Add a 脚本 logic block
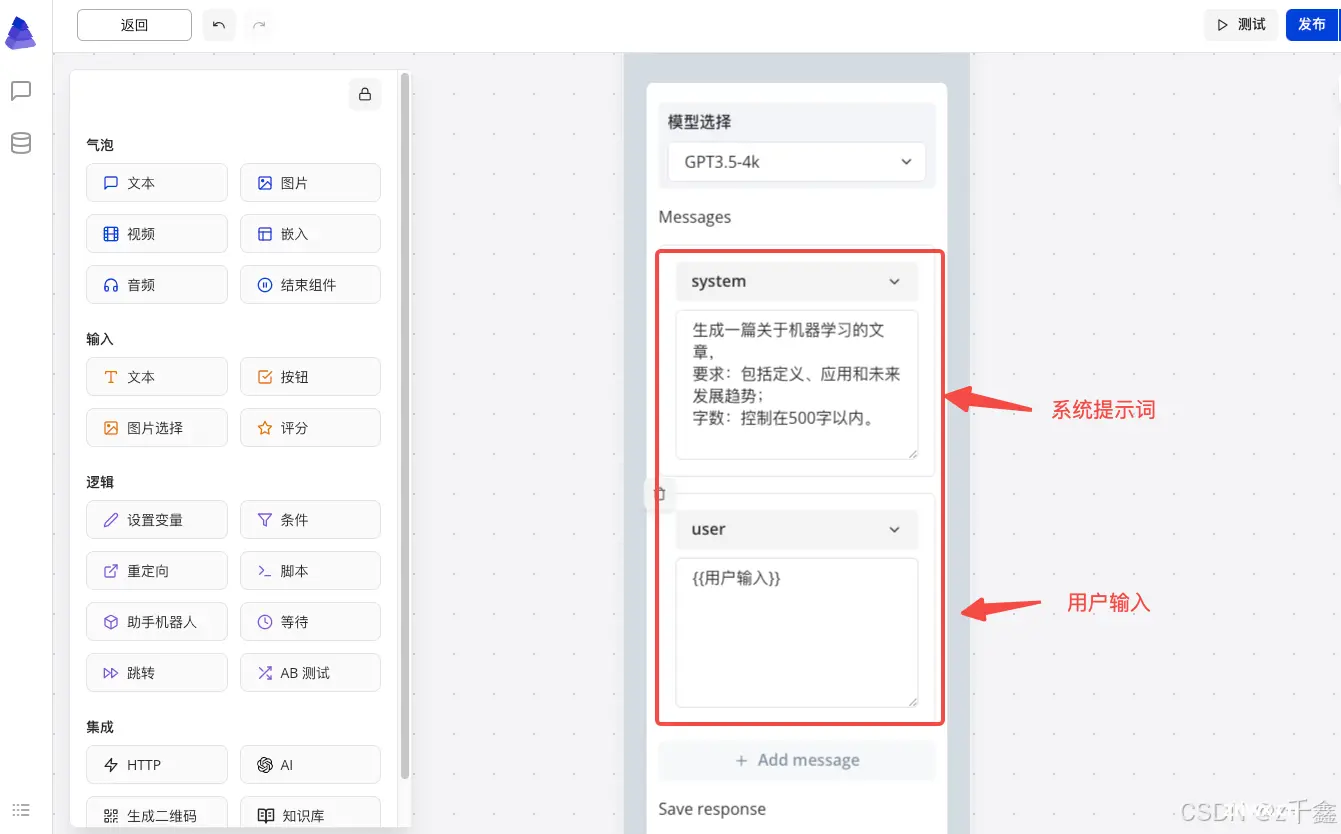 tap(310, 571)
